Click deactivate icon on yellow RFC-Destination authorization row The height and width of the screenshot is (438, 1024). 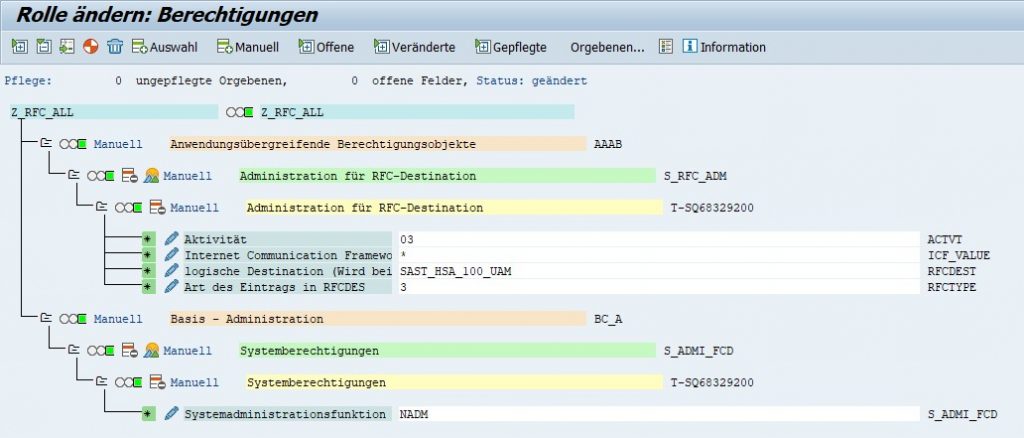[x=157, y=208]
